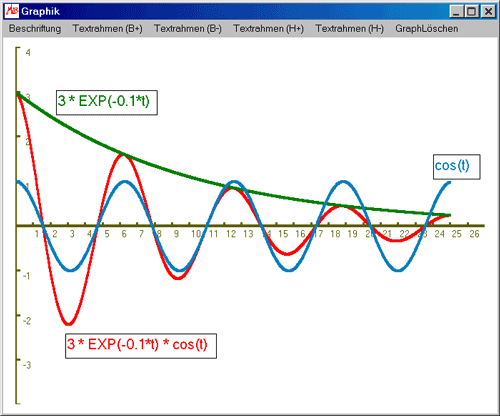Click the x-axis tick label 12
Viewport: 500px width, 416px height.
tap(231, 234)
